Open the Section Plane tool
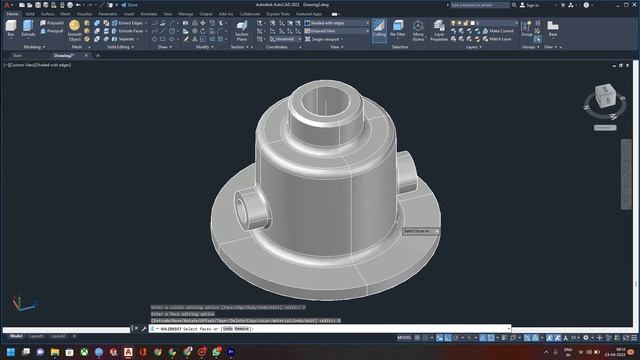640x360 pixels. [x=242, y=31]
